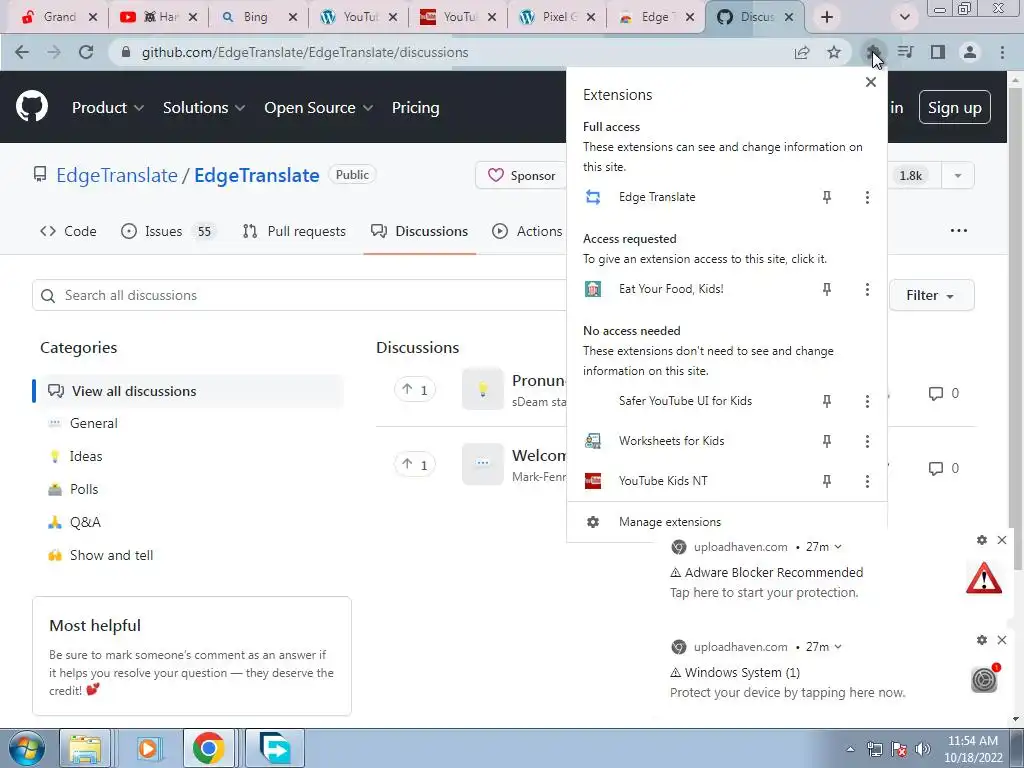
Task: Open the tab search chevron
Action: (x=904, y=17)
